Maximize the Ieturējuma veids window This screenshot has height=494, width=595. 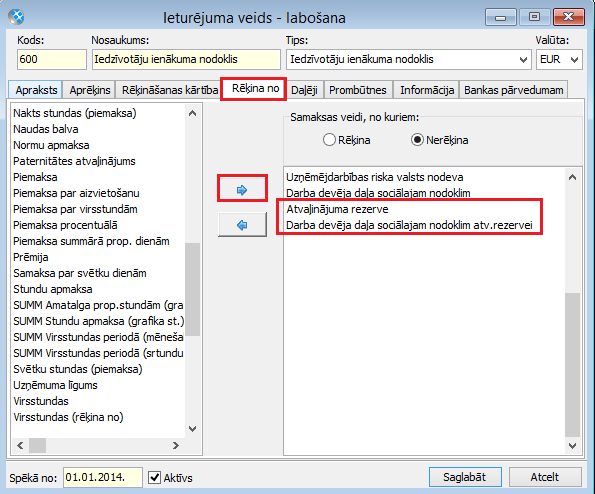[534, 17]
